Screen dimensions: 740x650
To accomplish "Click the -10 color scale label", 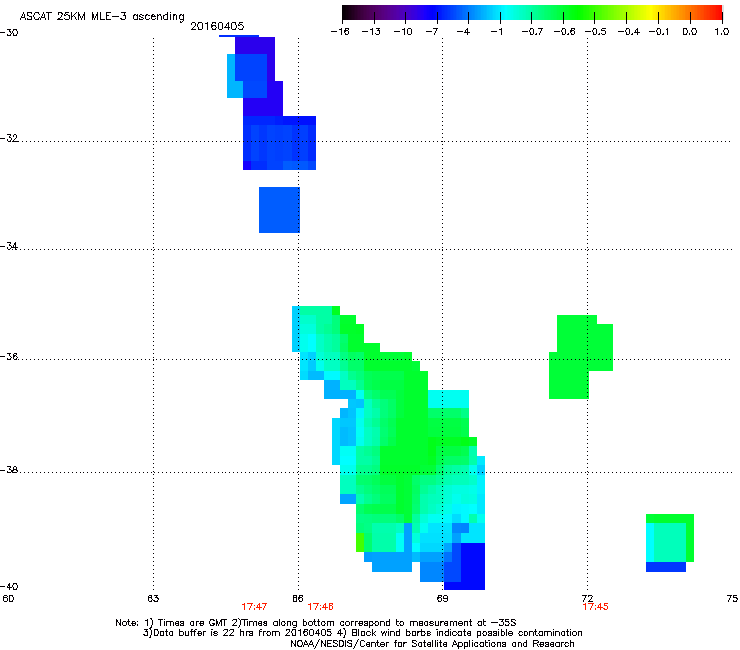I will (403, 32).
